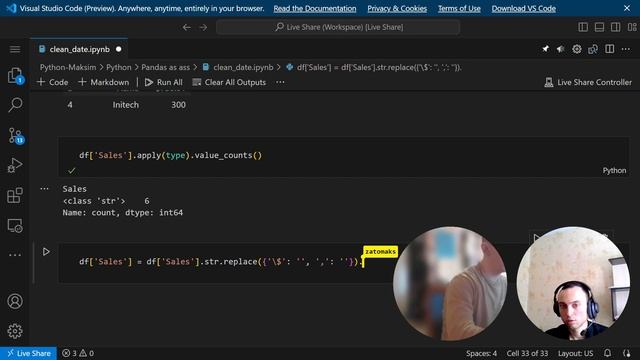Select the clean_date.ipynb tab

click(x=80, y=49)
